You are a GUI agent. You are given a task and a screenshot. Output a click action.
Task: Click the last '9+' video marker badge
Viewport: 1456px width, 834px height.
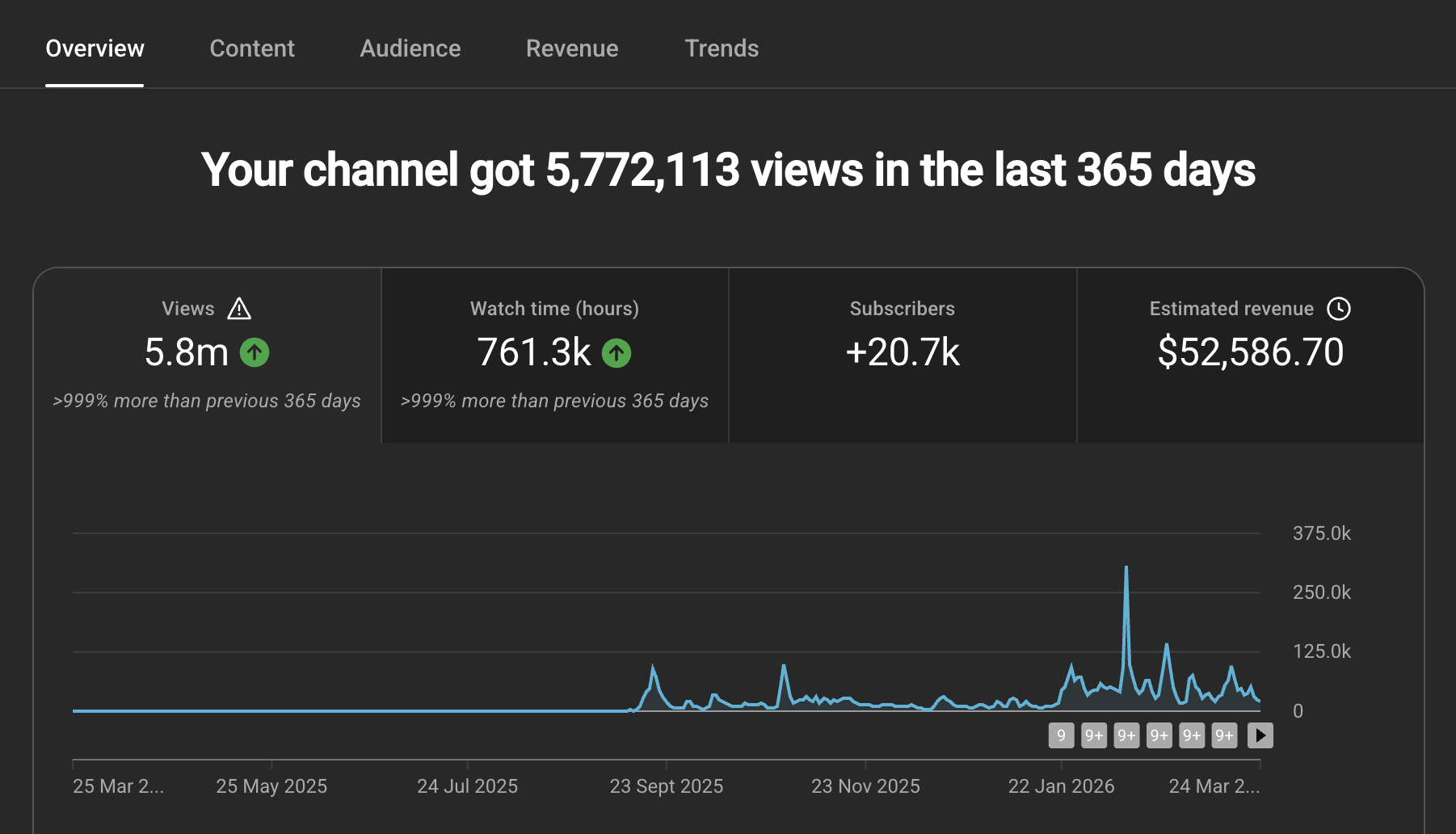[x=1225, y=735]
